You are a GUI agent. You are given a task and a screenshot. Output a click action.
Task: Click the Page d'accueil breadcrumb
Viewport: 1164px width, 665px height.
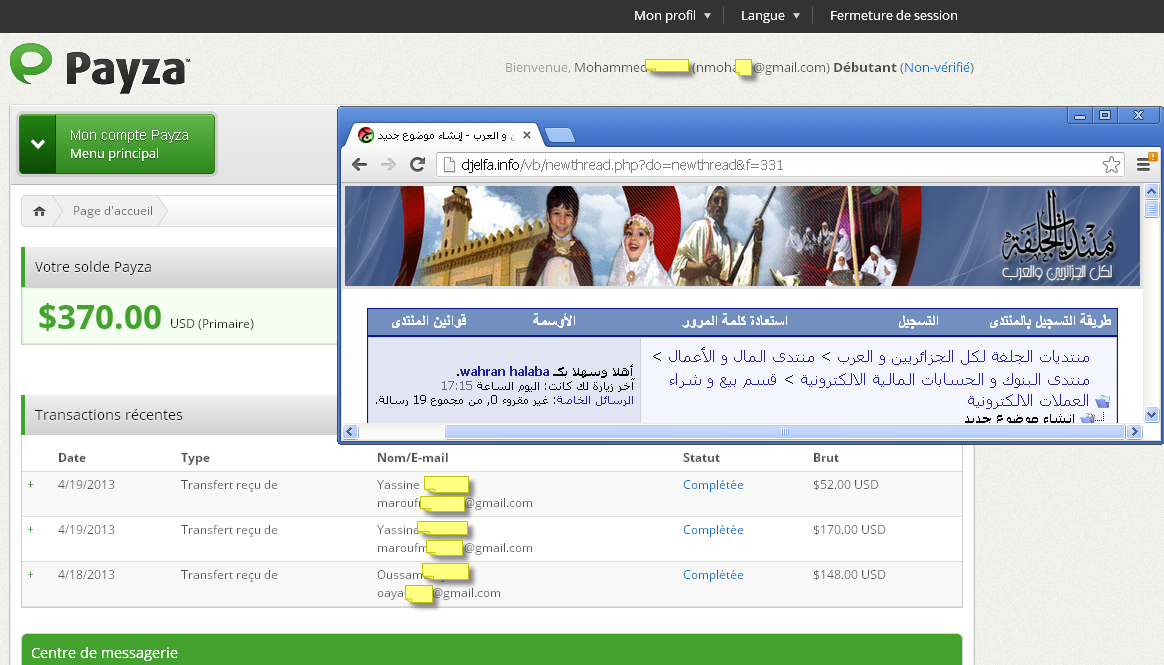113,212
